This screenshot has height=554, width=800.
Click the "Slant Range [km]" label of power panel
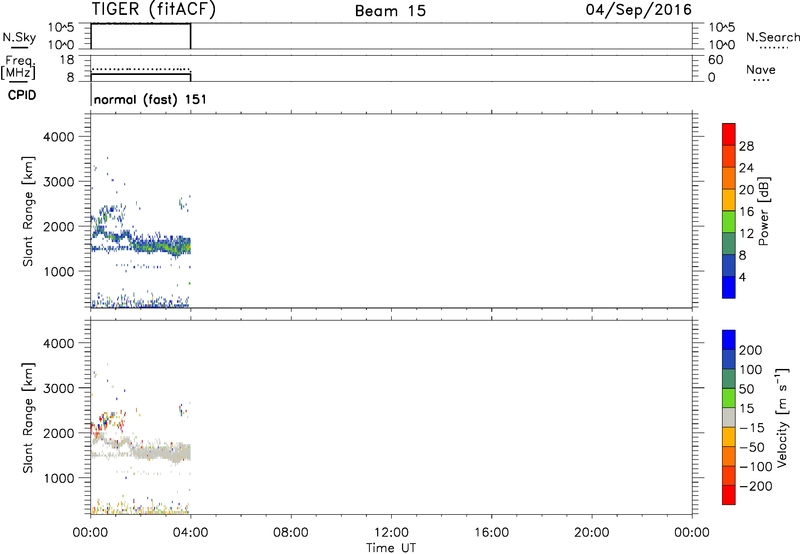(x=28, y=211)
